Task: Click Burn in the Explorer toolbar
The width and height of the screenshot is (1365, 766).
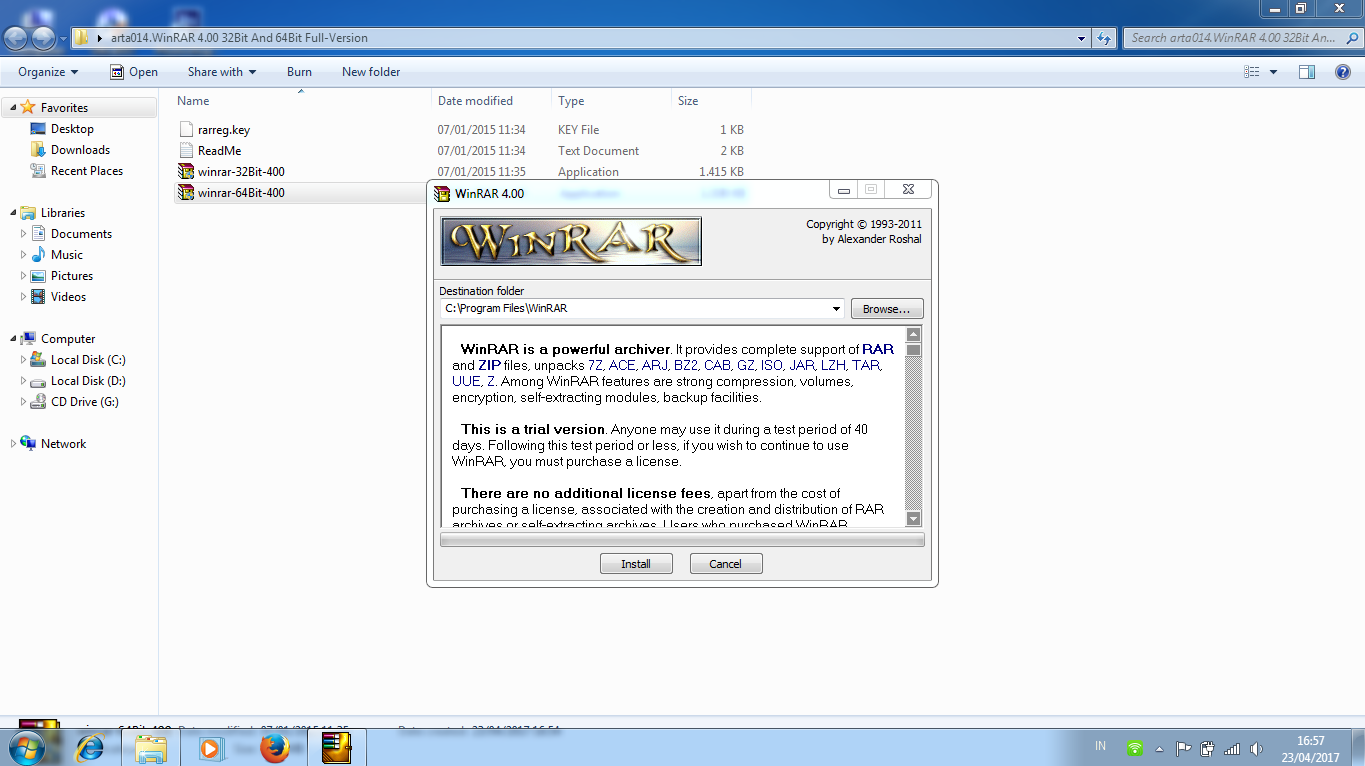Action: coord(299,72)
